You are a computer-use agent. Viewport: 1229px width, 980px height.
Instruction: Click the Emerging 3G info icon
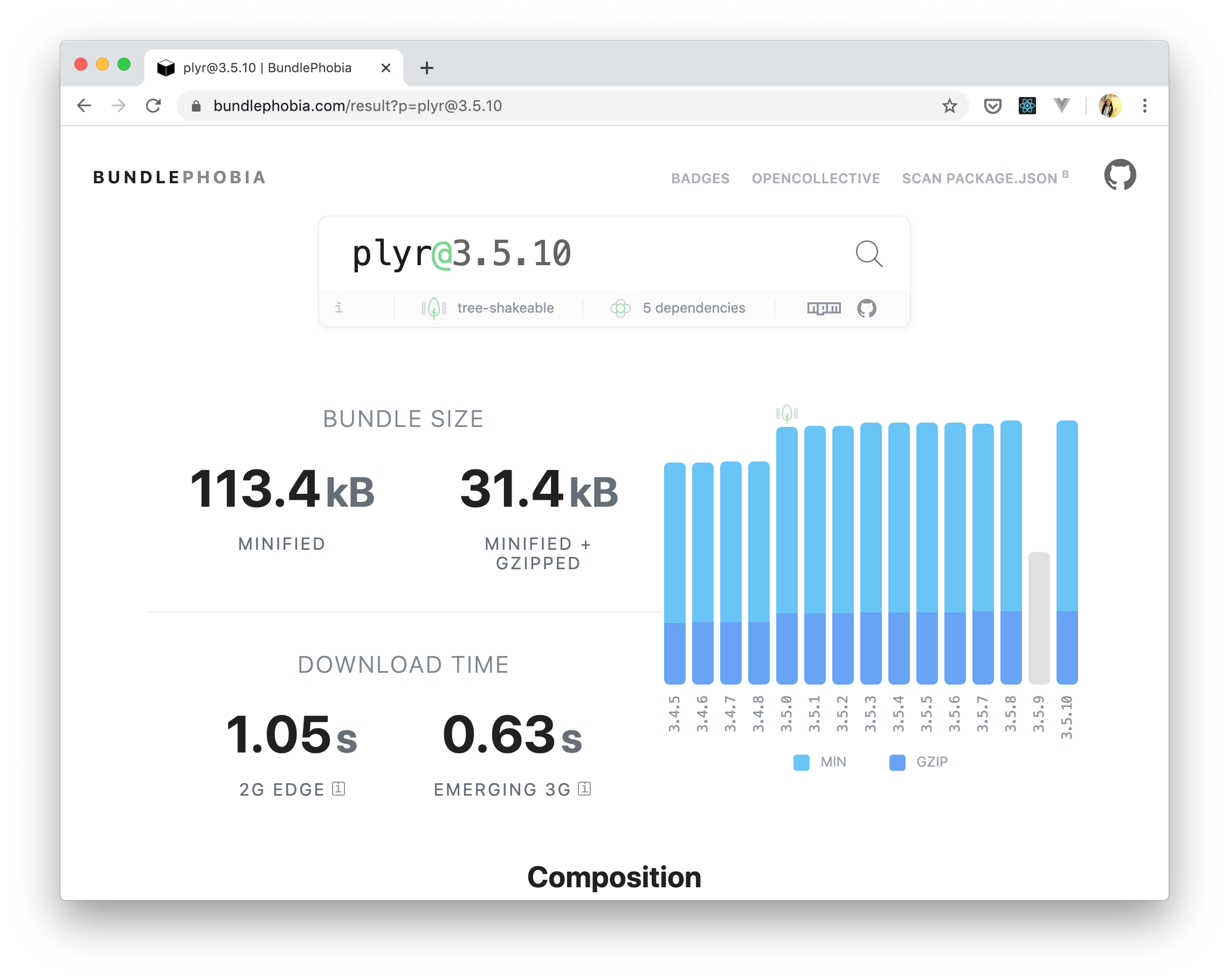[x=584, y=789]
